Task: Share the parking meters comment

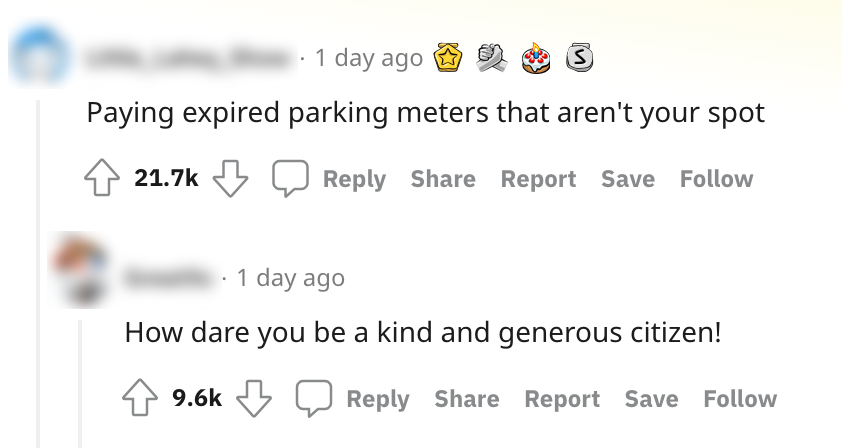Action: click(443, 179)
